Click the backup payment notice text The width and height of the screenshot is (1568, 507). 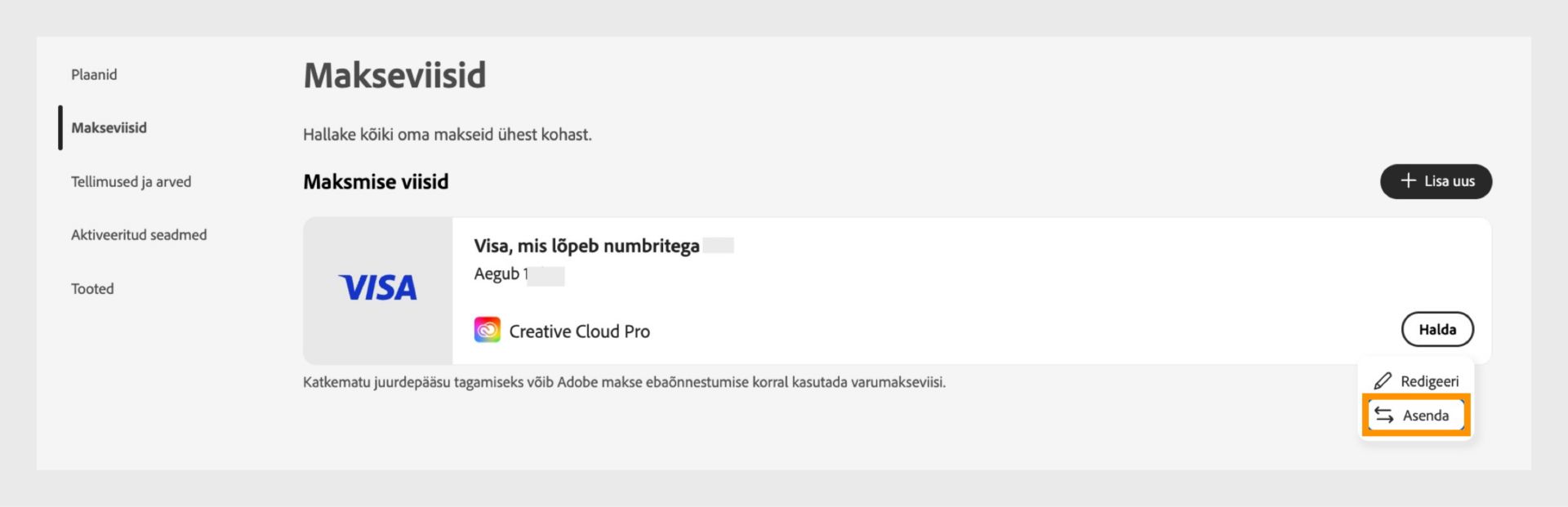click(624, 382)
